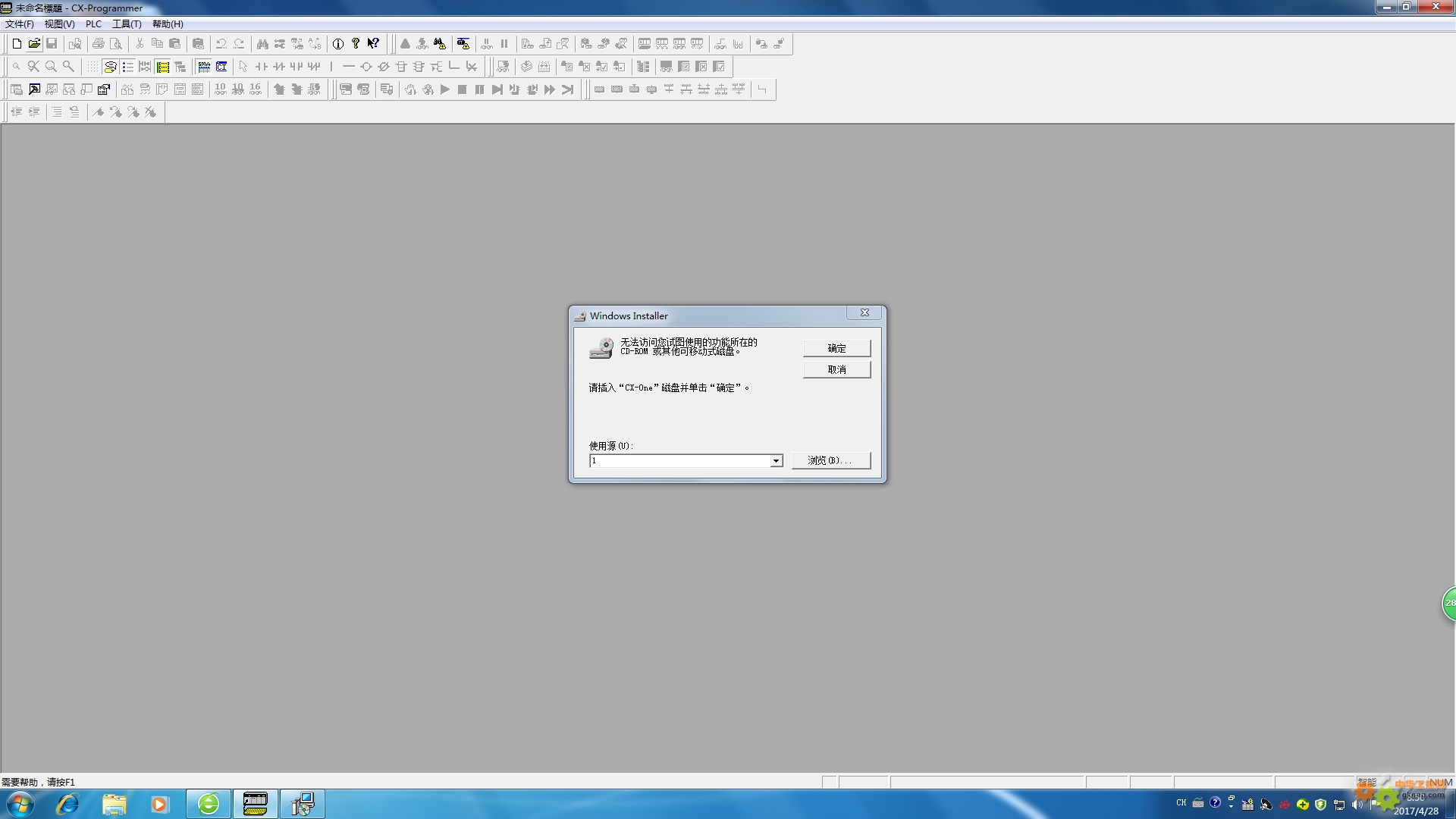
Task: Click the 取消 button in Windows Installer
Action: pos(837,369)
